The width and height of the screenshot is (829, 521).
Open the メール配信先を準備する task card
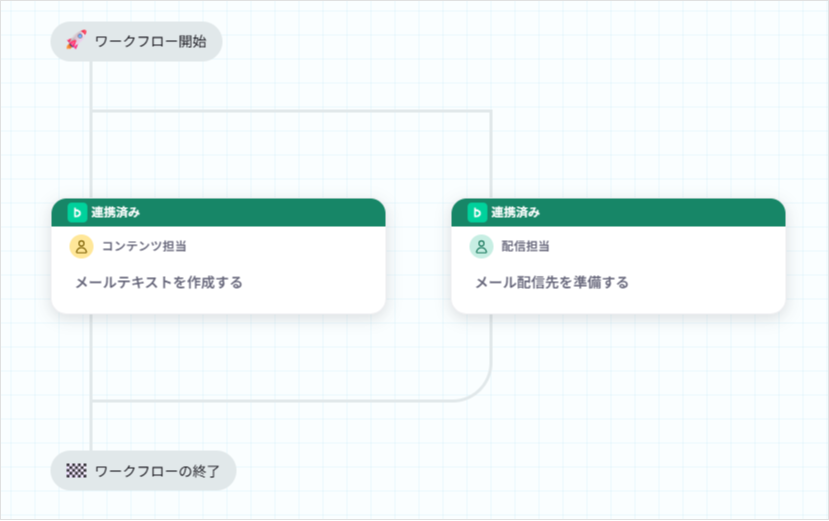[619, 256]
